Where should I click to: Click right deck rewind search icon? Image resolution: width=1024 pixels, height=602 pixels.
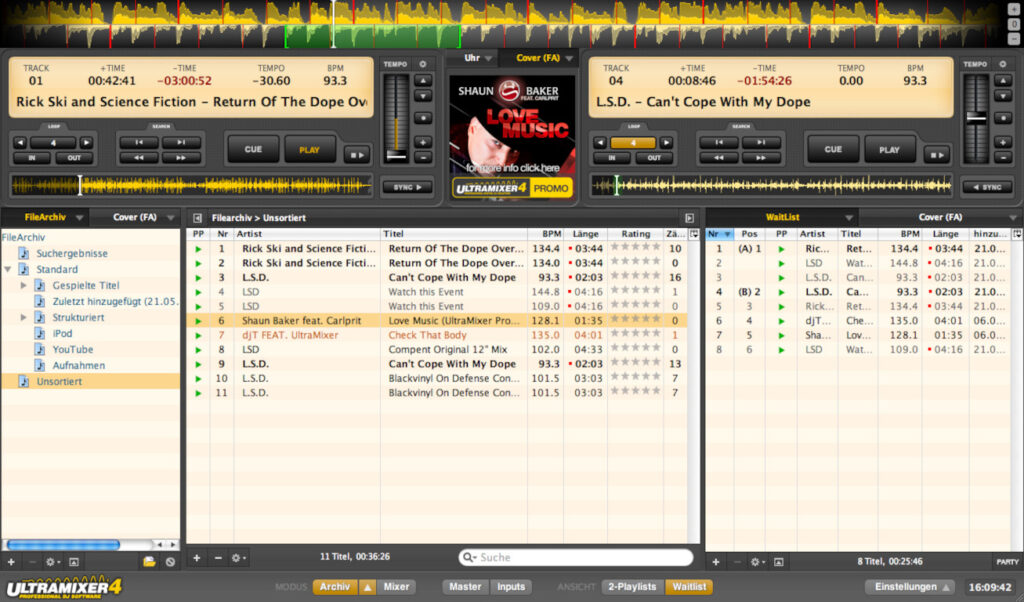coord(718,158)
